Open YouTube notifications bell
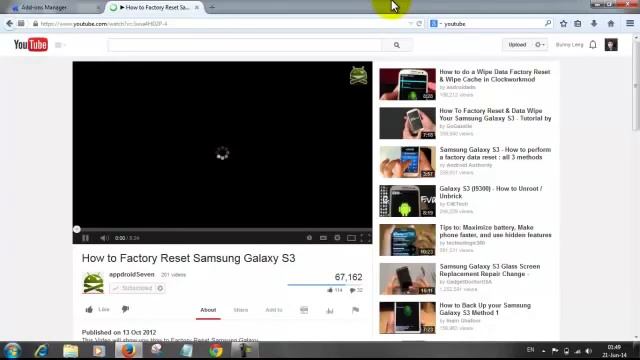Screen dimensions: 640x360 click(593, 45)
